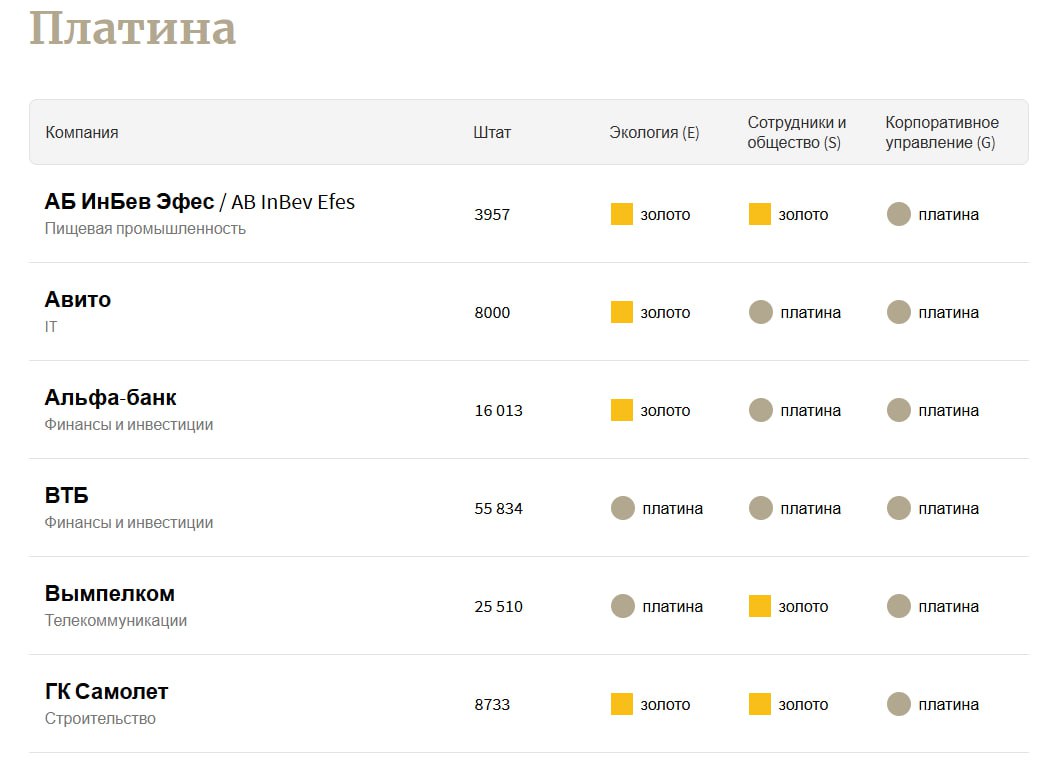Open the Авито company entry
The image size is (1055, 761).
(78, 300)
